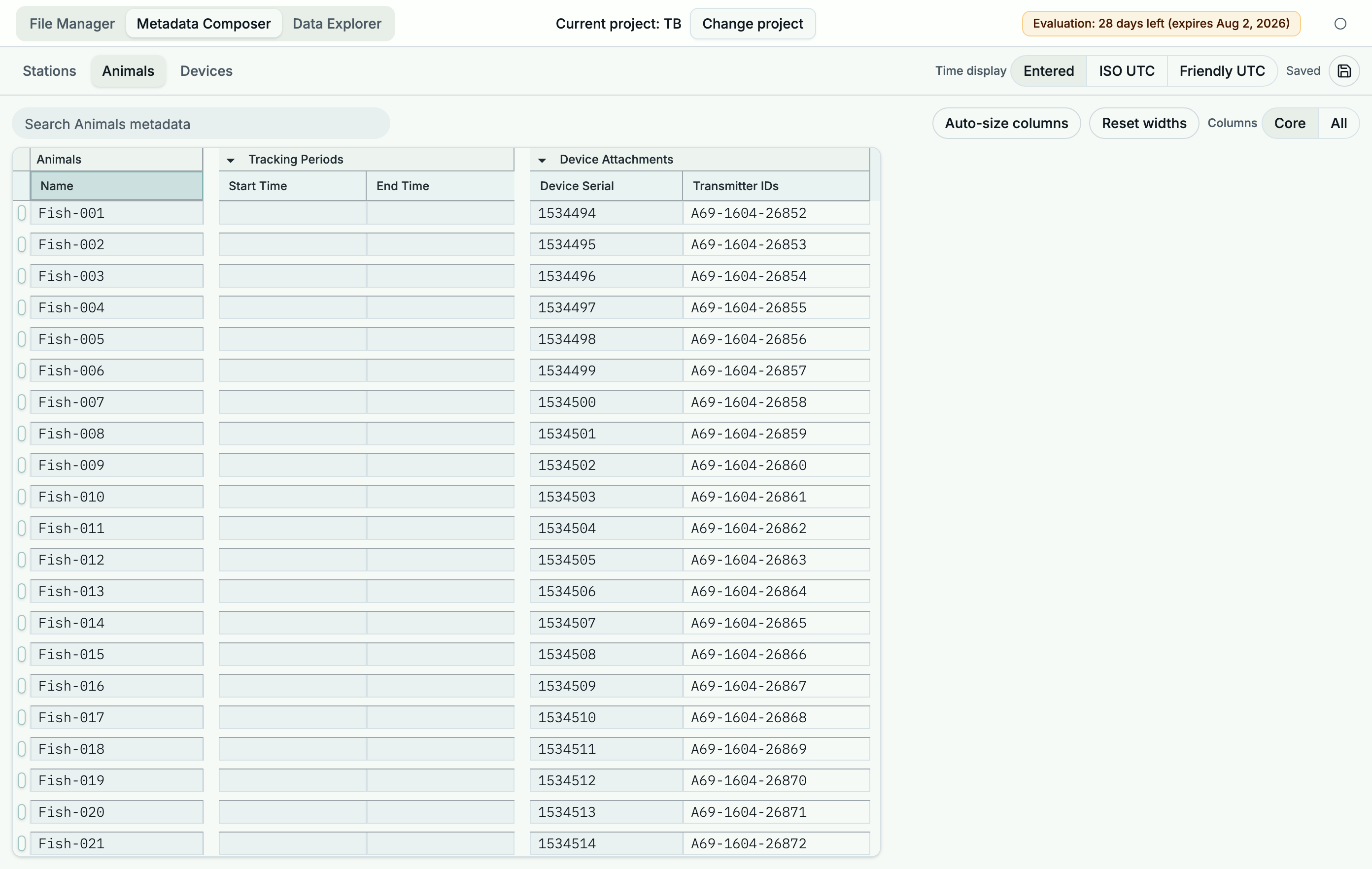Click the End Time cell for Fish-017
1372x869 pixels.
(x=440, y=718)
